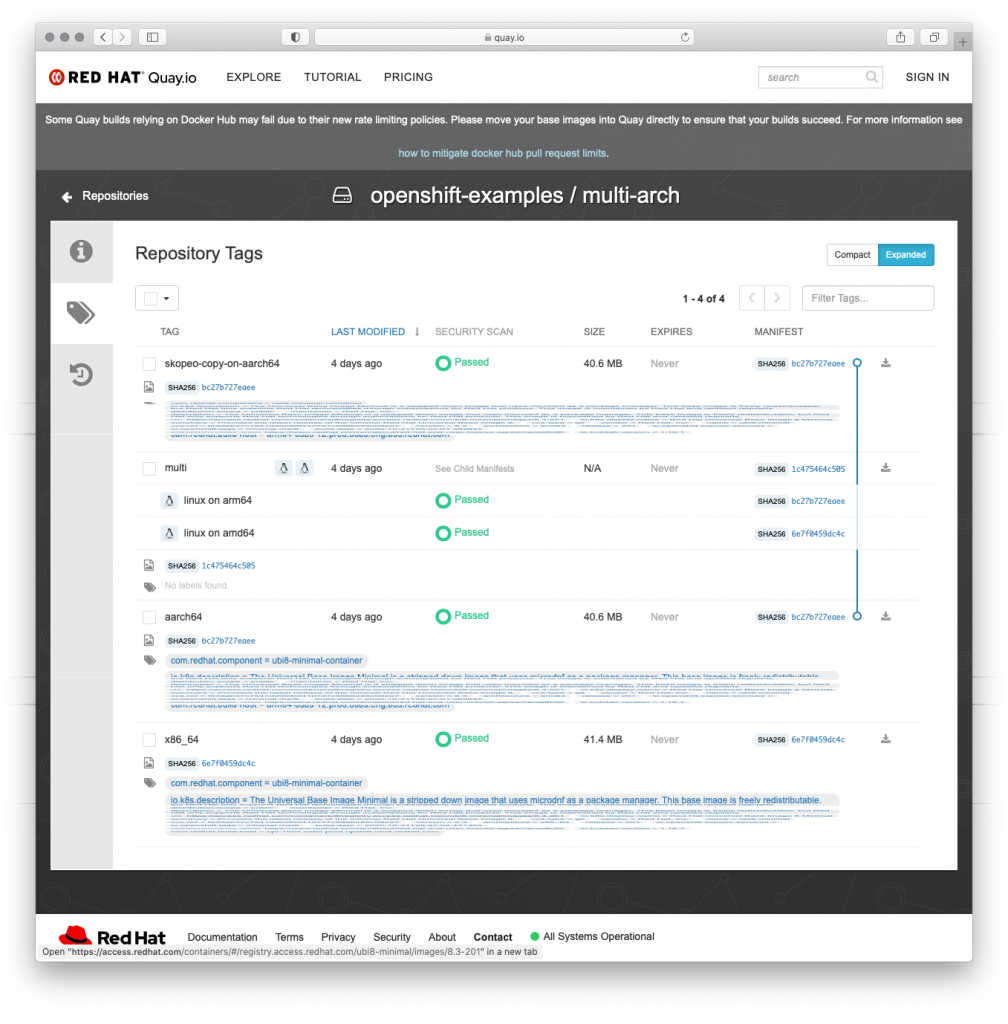
Task: Click the manifest icon beside SHA256 1c475464c505
Action: pos(149,566)
